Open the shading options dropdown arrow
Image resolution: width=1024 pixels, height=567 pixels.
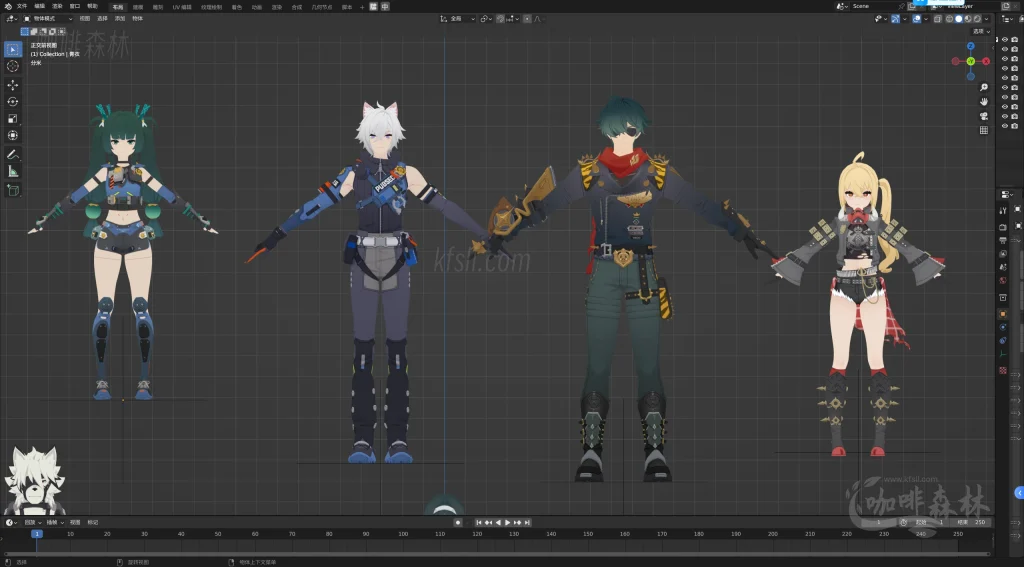[x=986, y=19]
